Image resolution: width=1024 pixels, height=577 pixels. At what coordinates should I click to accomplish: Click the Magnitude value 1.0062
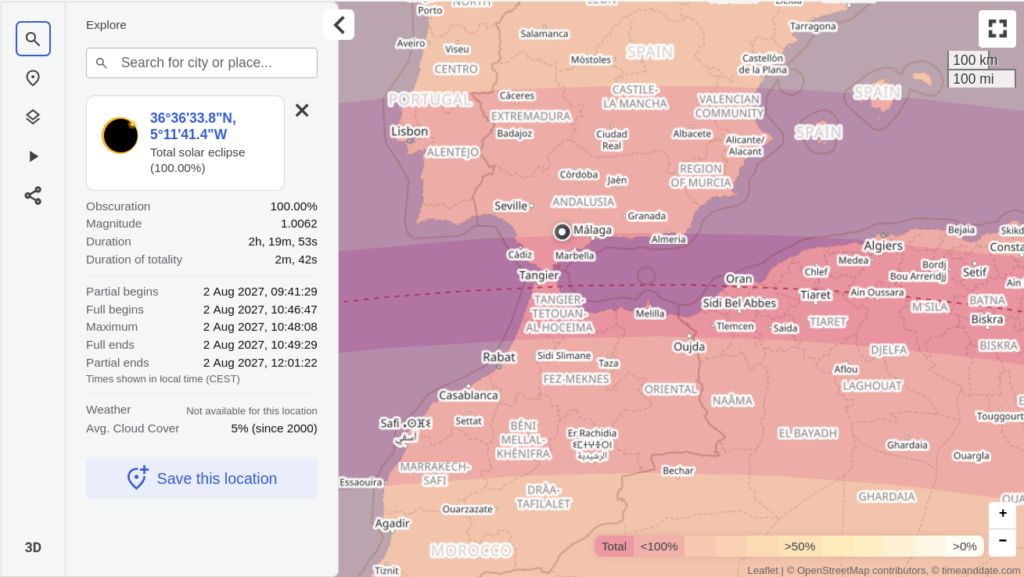[299, 223]
